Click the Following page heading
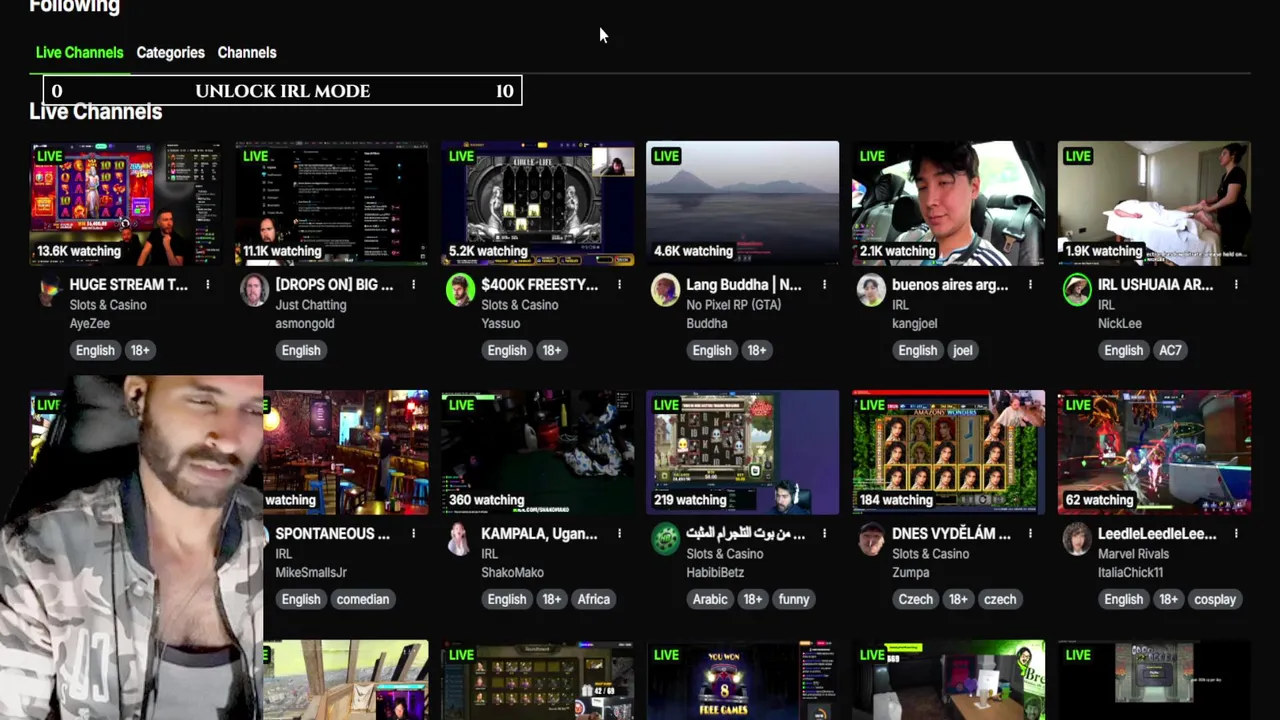 (x=75, y=7)
